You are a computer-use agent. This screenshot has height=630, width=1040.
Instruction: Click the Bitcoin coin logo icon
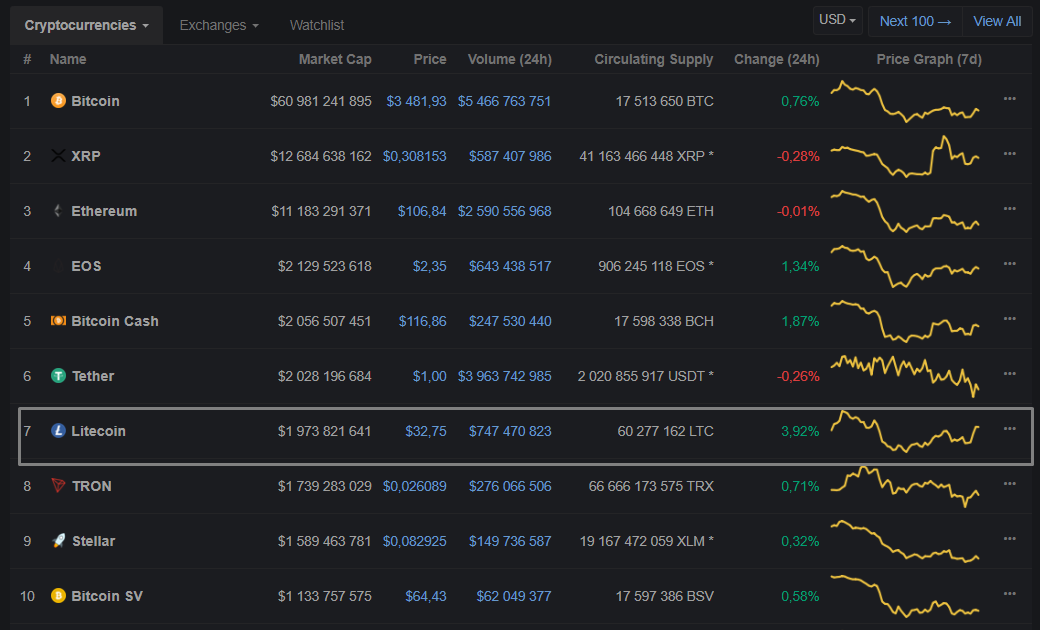pos(58,101)
